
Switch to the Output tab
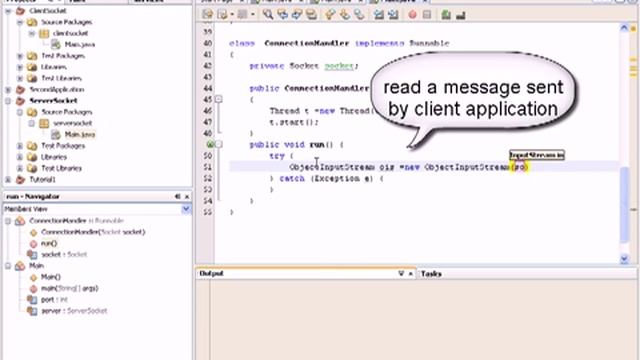(211, 273)
